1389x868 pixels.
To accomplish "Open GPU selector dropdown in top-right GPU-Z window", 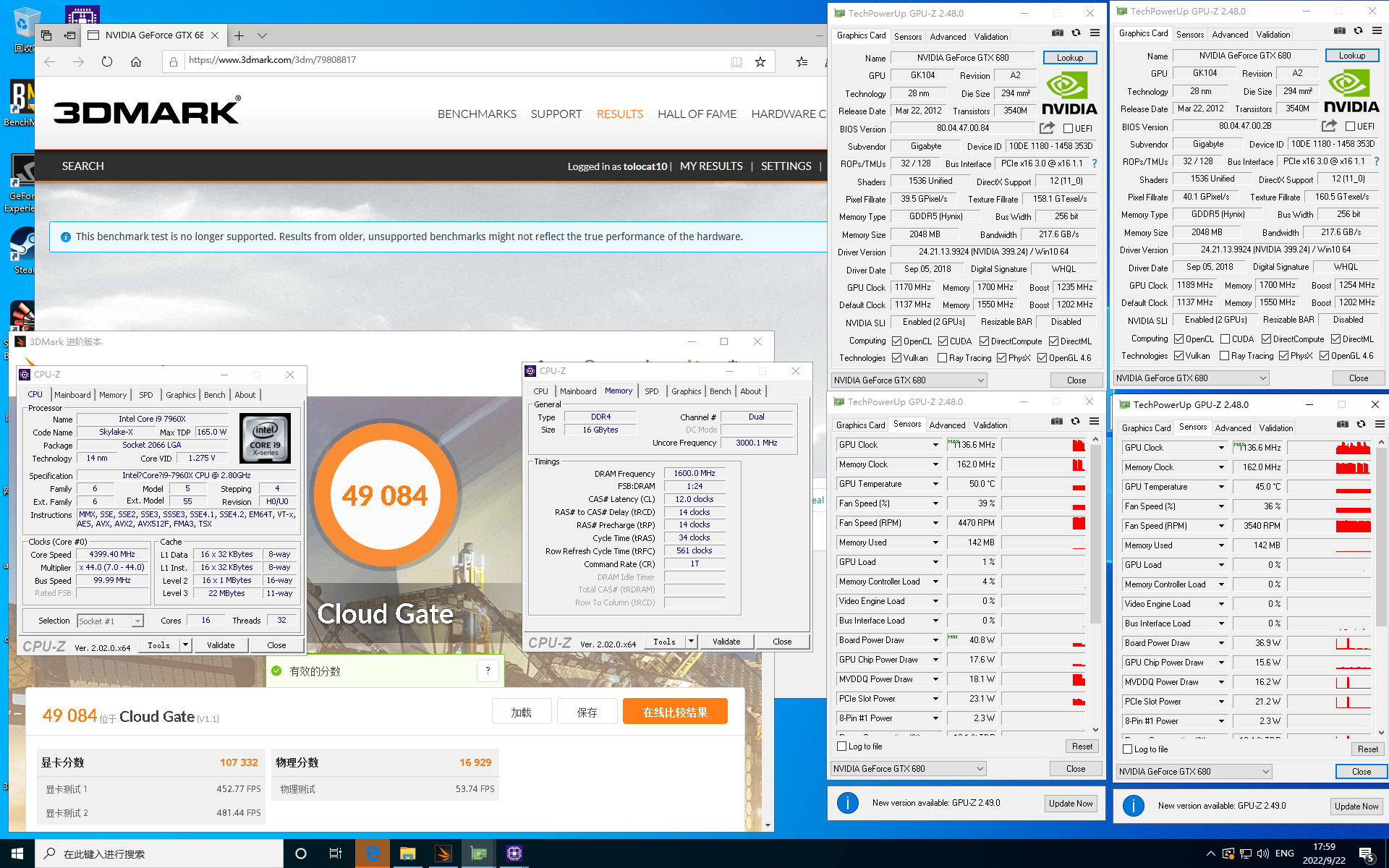I will (x=1192, y=378).
